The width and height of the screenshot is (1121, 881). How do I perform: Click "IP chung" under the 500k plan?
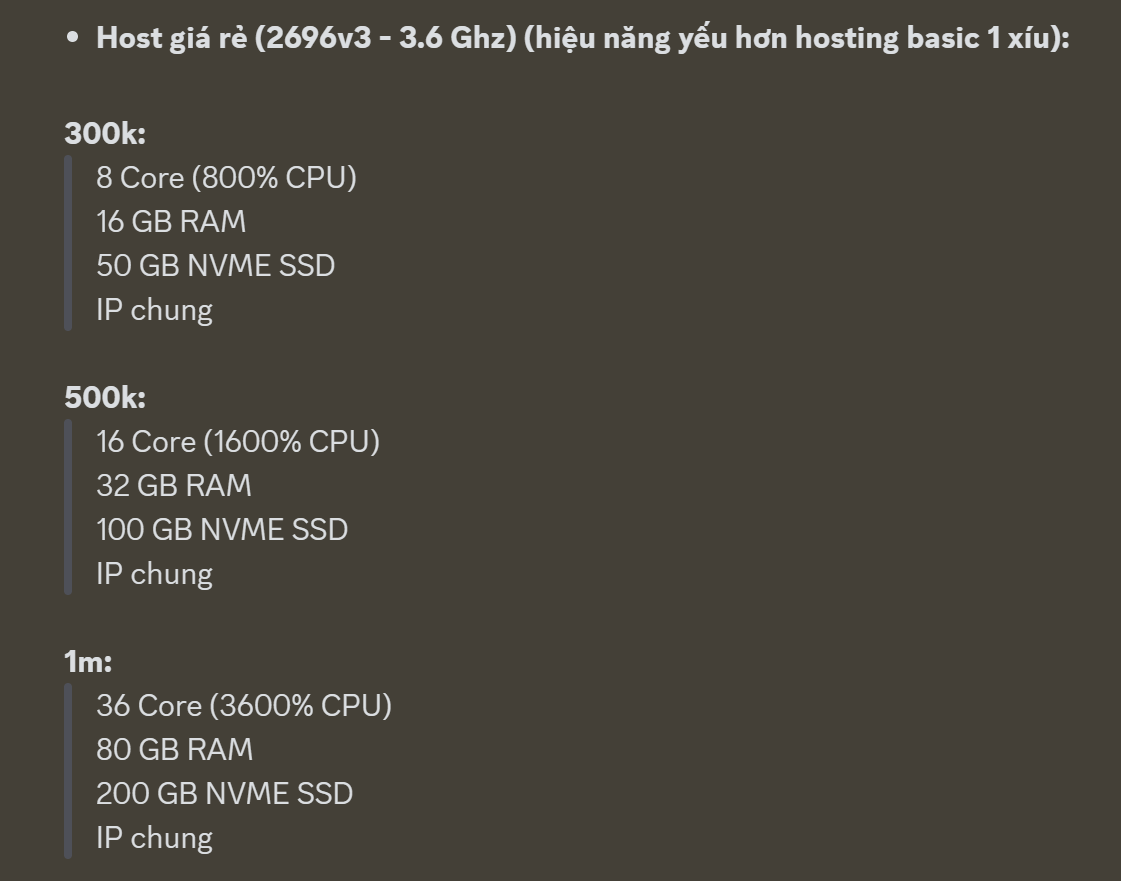154,574
